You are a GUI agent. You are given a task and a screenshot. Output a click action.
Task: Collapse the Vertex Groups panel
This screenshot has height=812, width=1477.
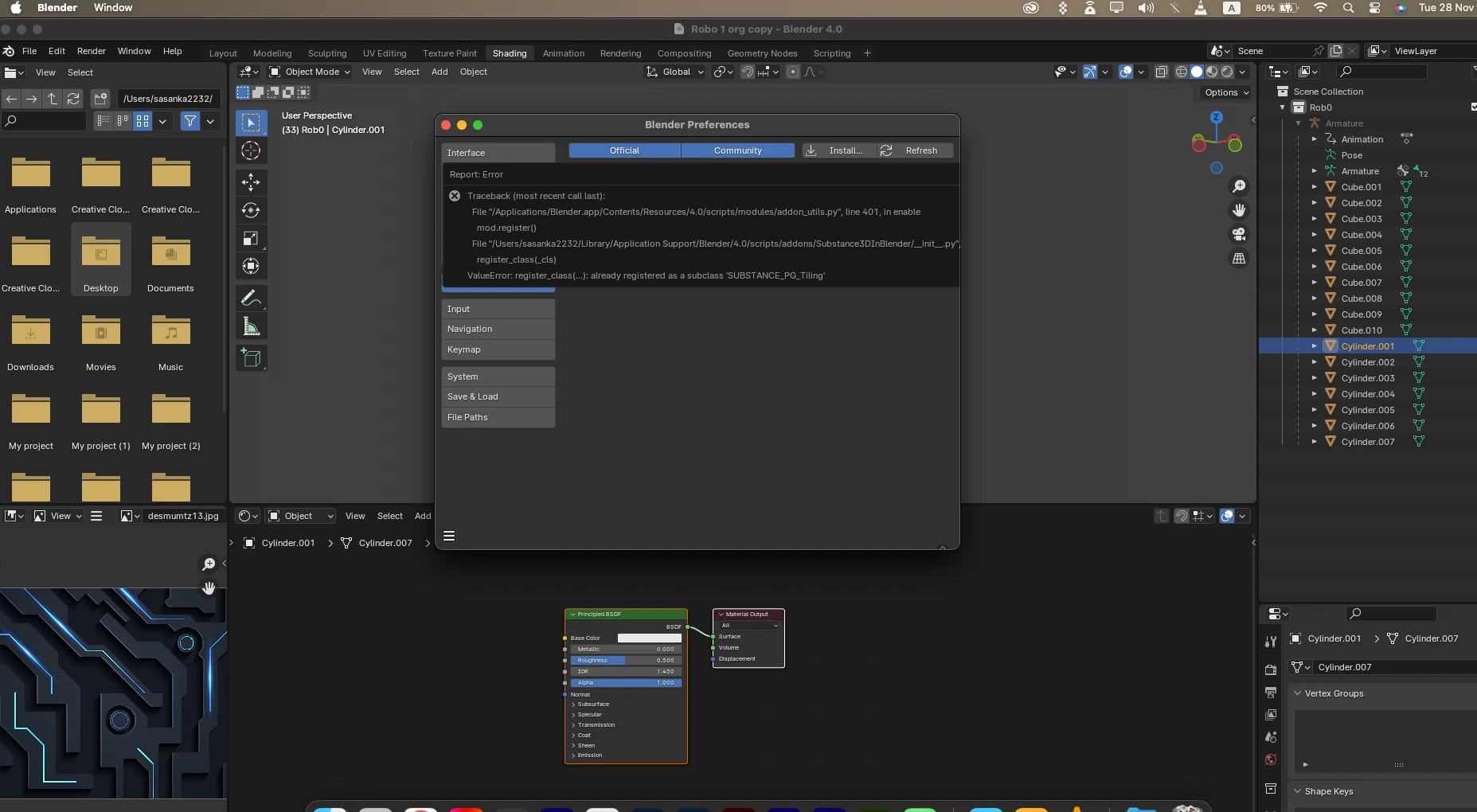[x=1298, y=693]
